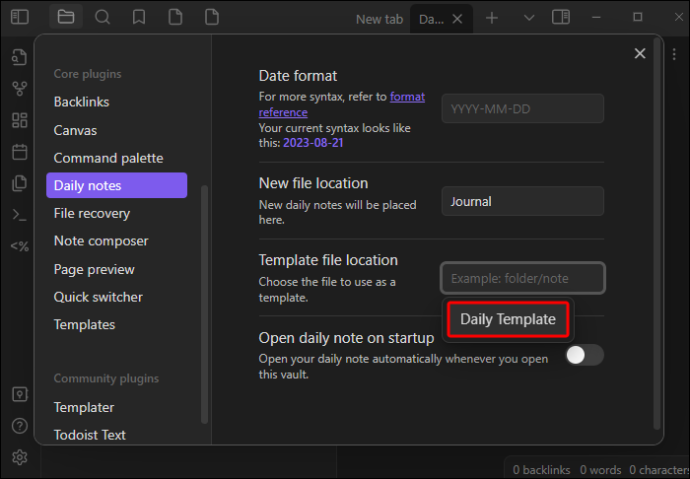The height and width of the screenshot is (479, 690).
Task: Add a new tab with plus icon
Action: tap(492, 18)
